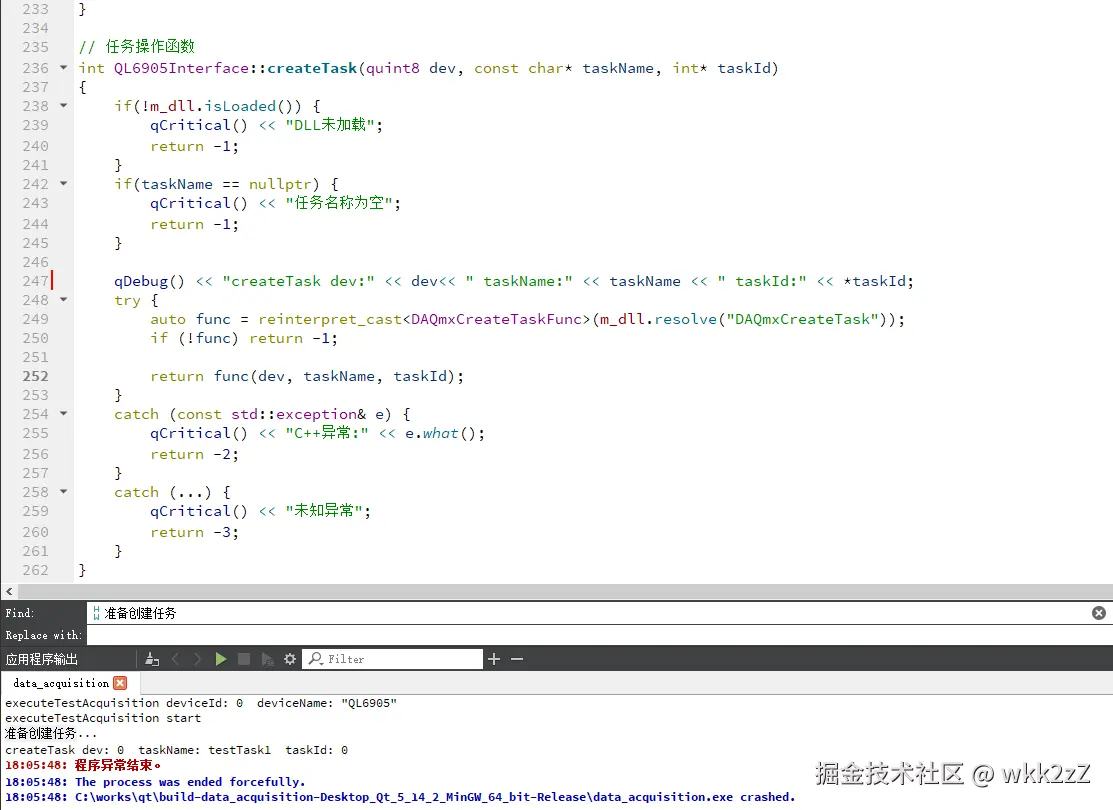The width and height of the screenshot is (1113, 810).
Task: Open the Application Output settings gear
Action: coord(289,658)
